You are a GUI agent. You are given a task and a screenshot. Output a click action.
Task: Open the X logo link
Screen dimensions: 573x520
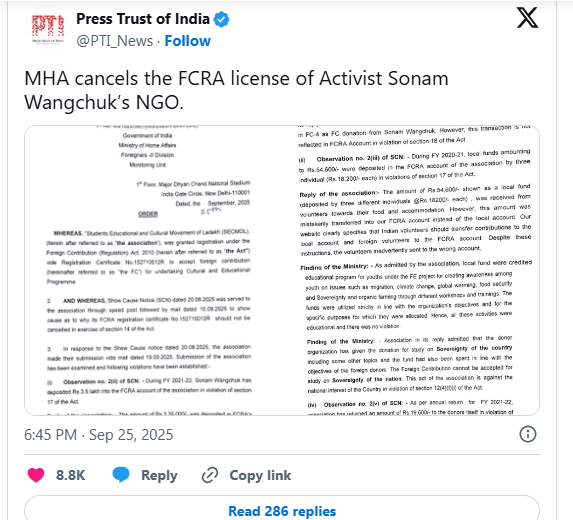[527, 18]
